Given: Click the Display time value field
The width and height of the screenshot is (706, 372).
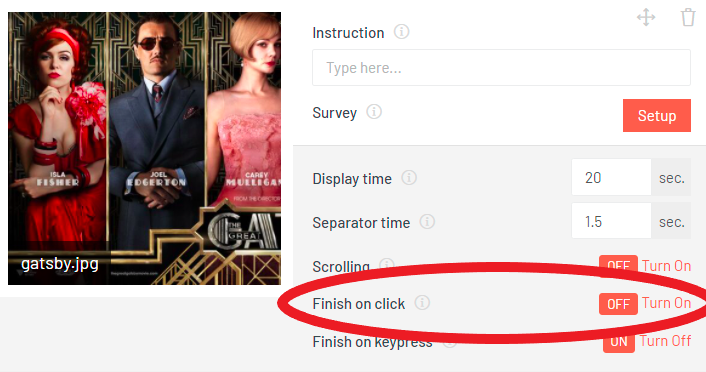Looking at the screenshot, I should pos(611,177).
